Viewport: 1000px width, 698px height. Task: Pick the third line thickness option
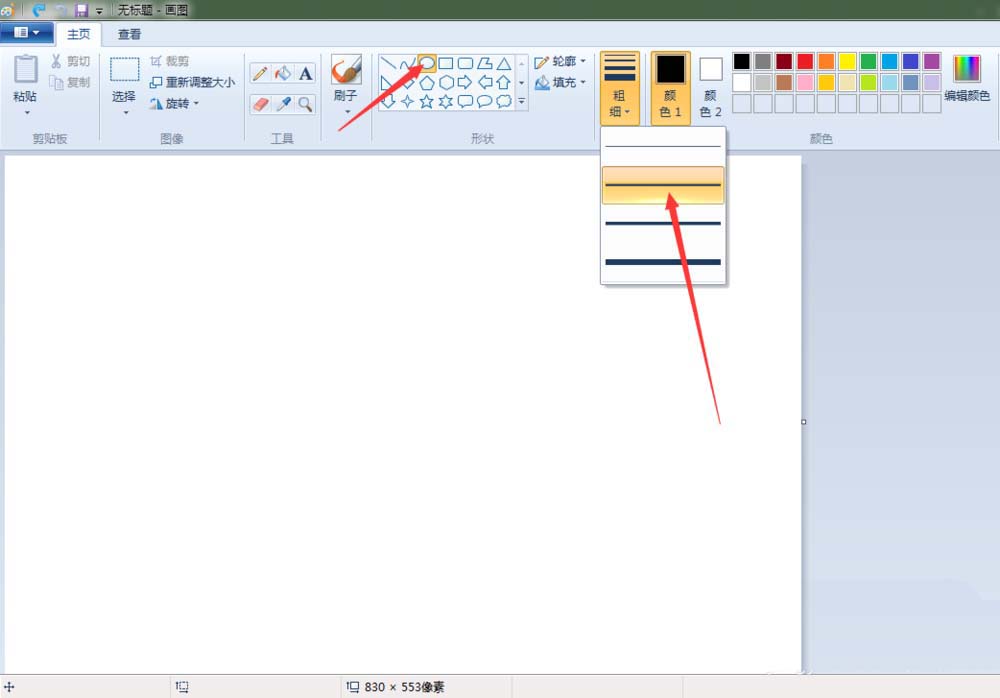click(663, 223)
